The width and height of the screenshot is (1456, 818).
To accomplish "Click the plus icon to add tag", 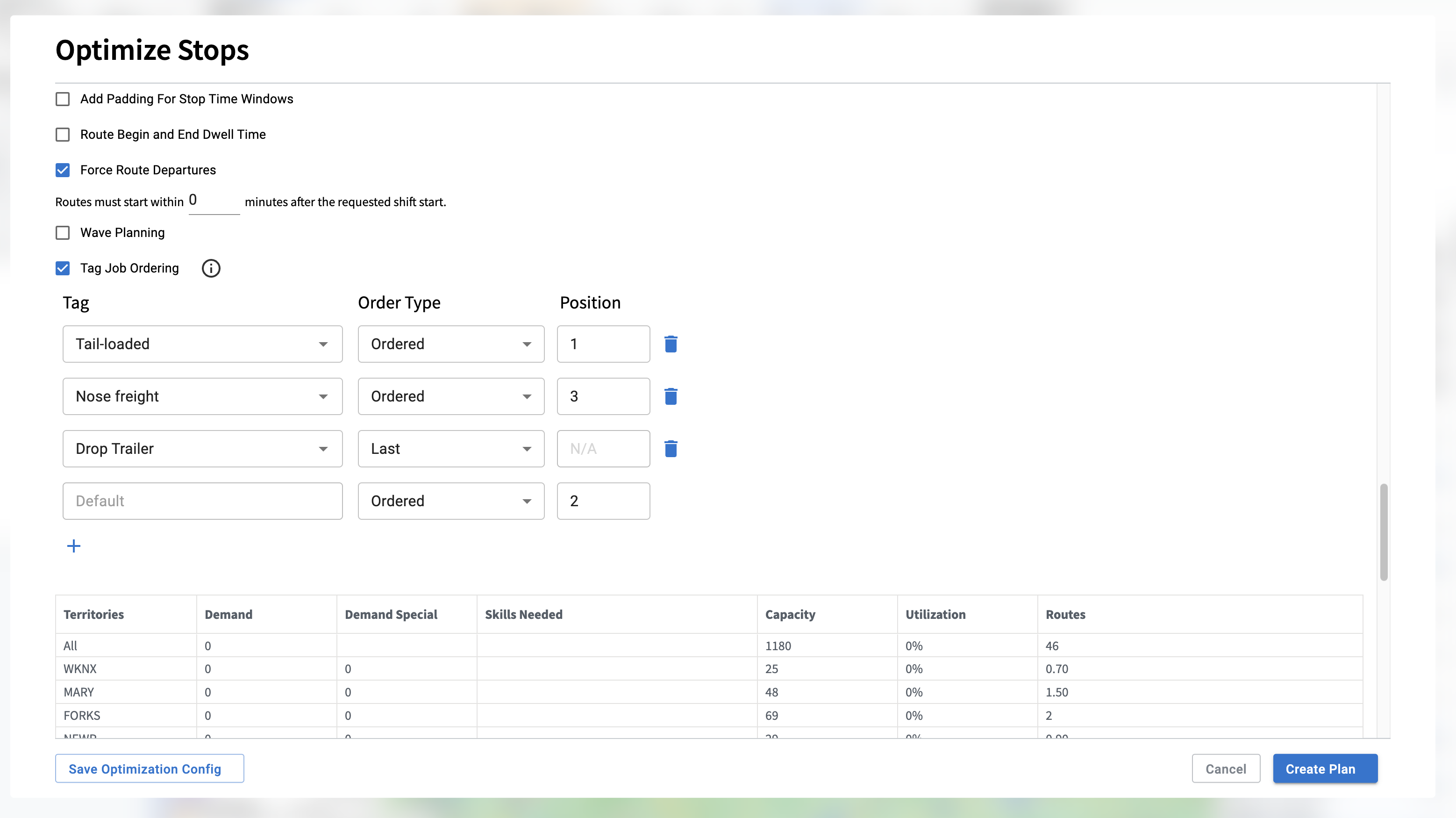I will 73,546.
